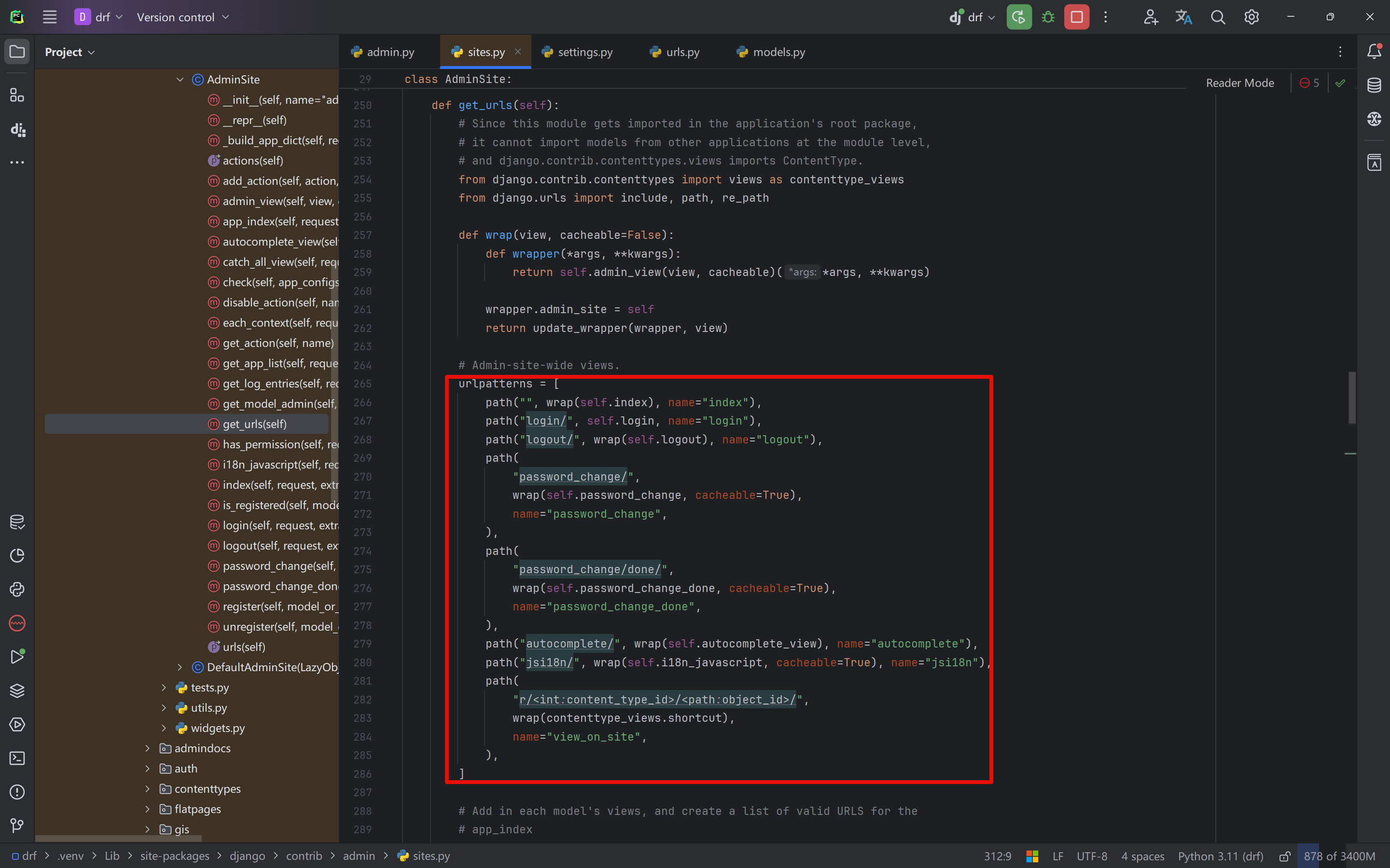
Task: Click the Python 3.11 (drf) interpreter
Action: click(1221, 856)
